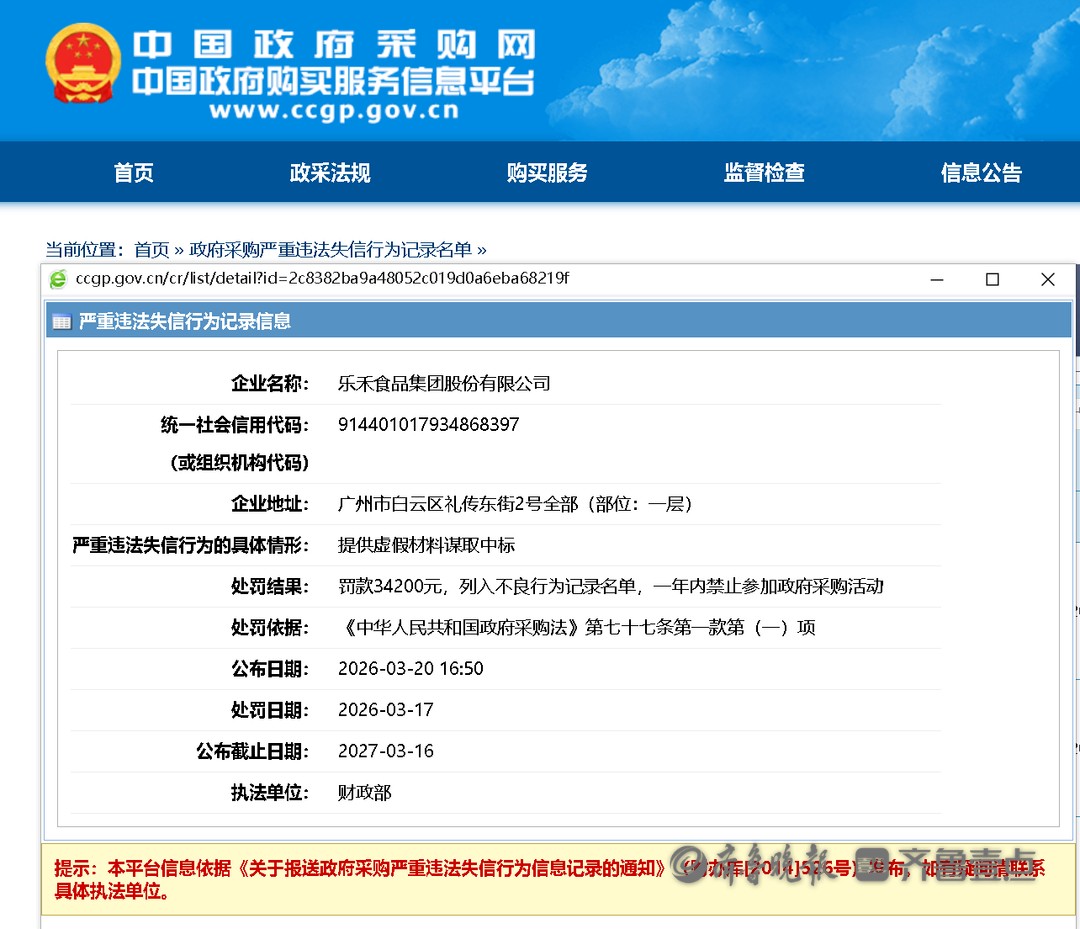Screen dimensions: 1080x929
Task: Maximize the popup detail window
Action: pyautogui.click(x=992, y=279)
